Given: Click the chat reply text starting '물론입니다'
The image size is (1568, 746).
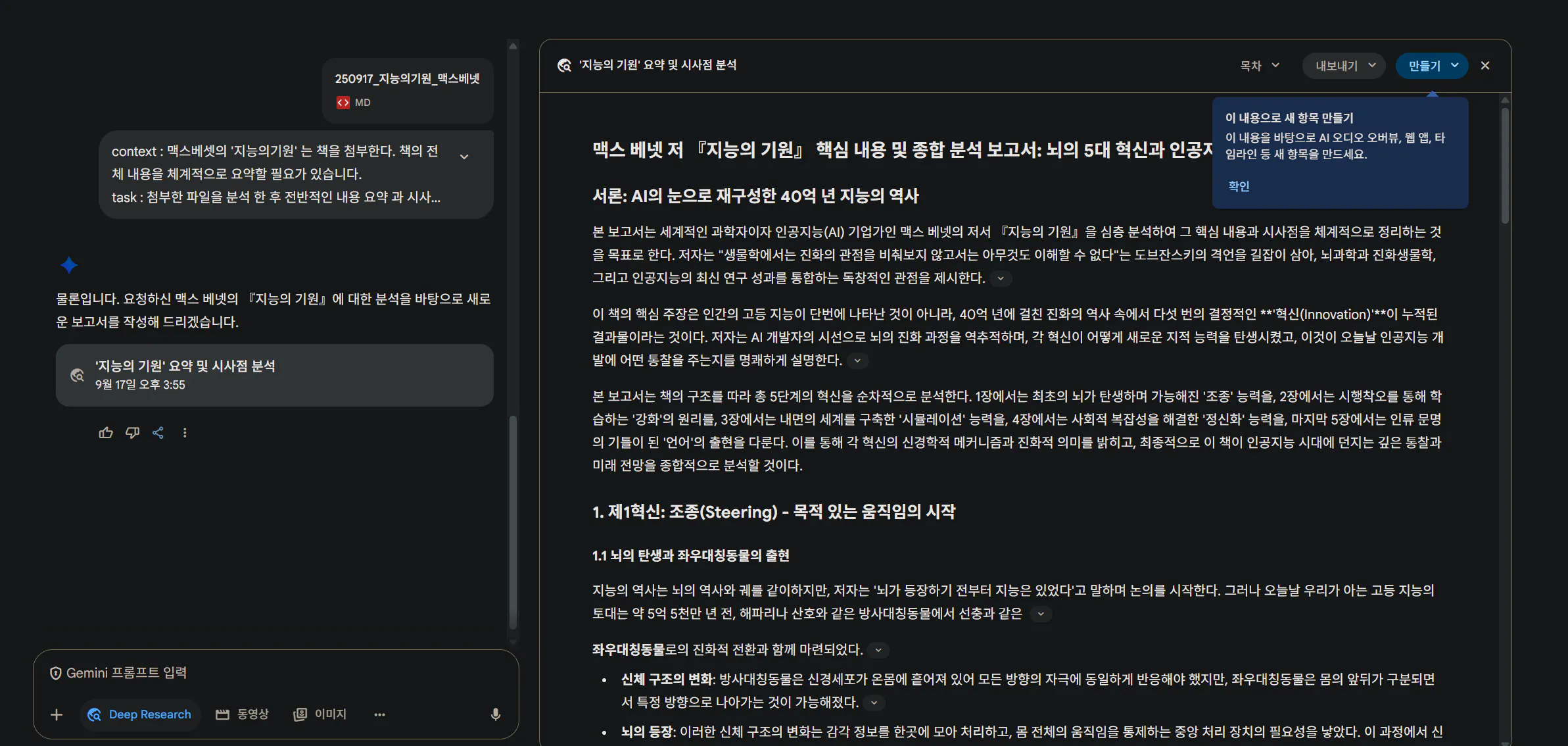Looking at the screenshot, I should pos(273,311).
